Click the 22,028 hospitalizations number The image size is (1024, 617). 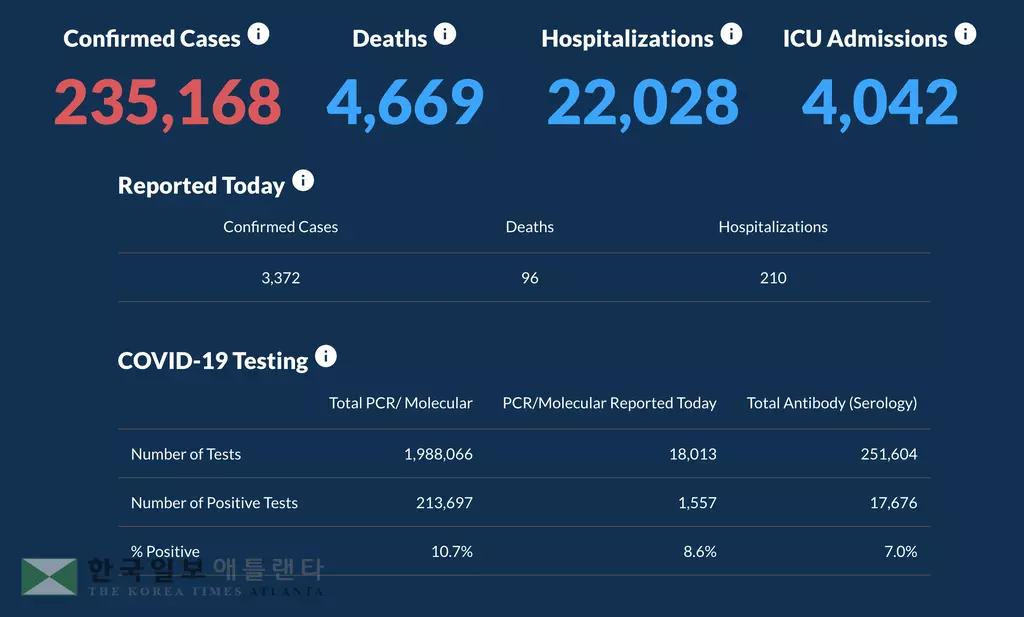[642, 102]
